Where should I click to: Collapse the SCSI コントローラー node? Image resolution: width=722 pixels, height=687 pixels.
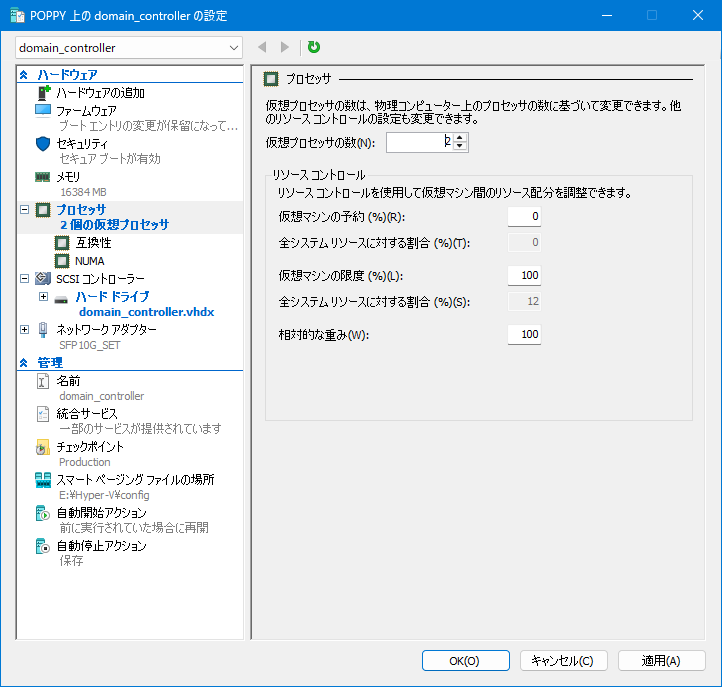point(24,279)
